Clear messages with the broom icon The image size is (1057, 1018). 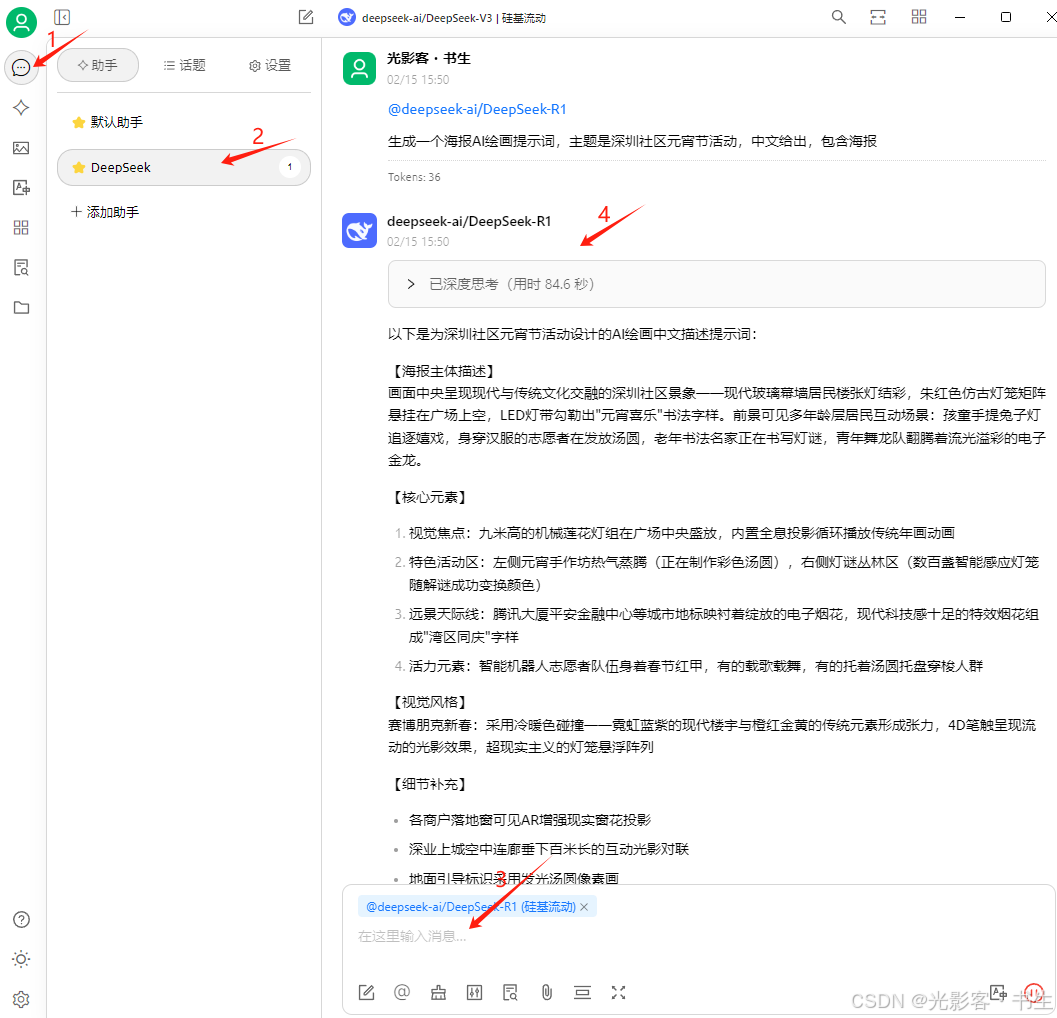point(439,992)
